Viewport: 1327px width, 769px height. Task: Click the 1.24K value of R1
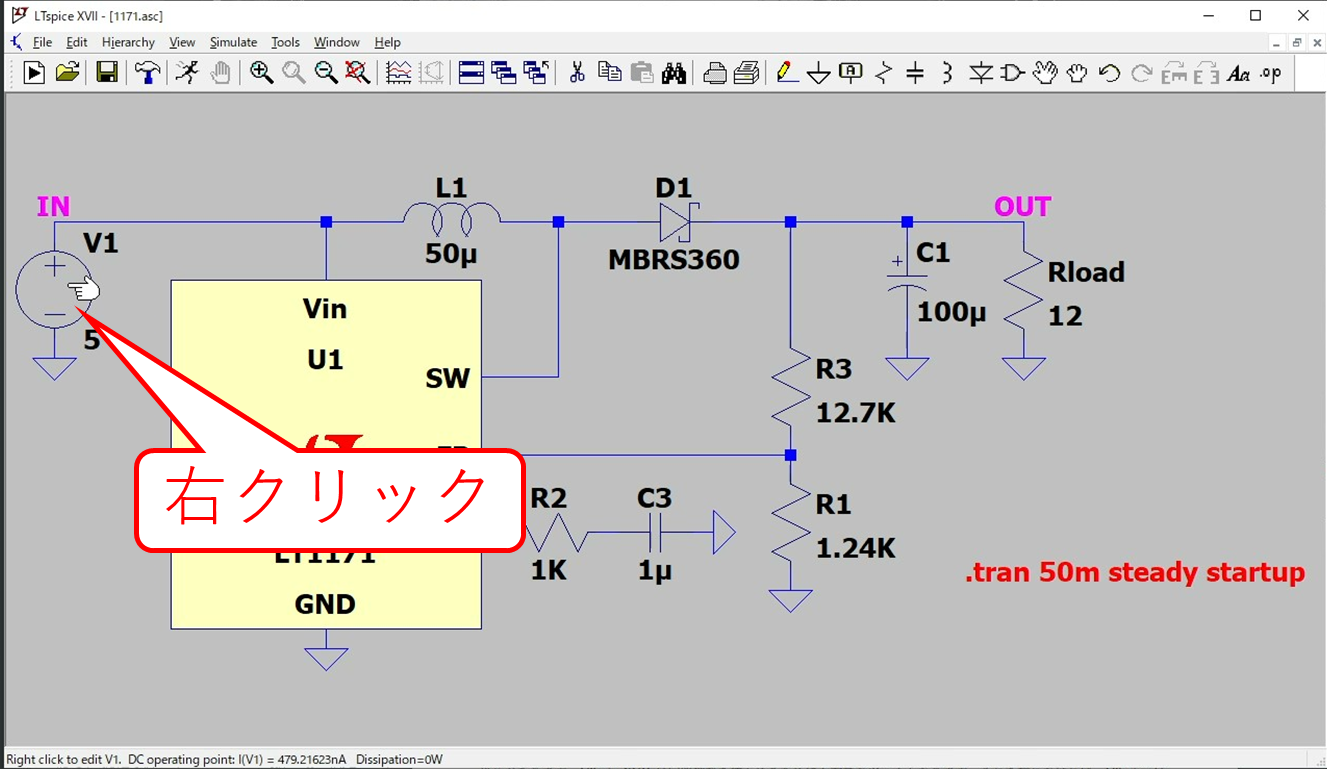pyautogui.click(x=856, y=548)
